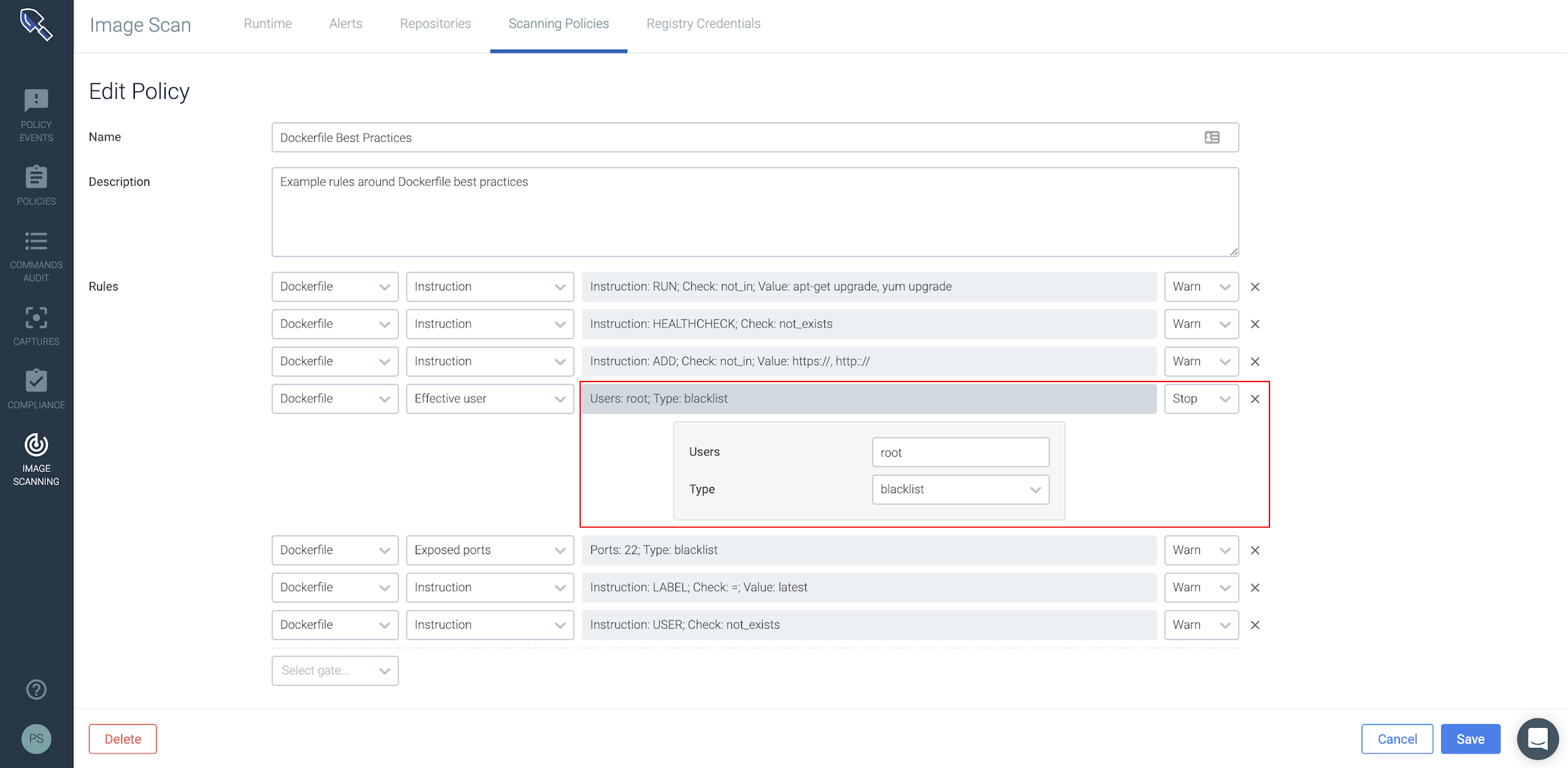Screen dimensions: 1568x768
Task: Delete the HEALTHCHECK not_exists rule
Action: [x=1255, y=324]
